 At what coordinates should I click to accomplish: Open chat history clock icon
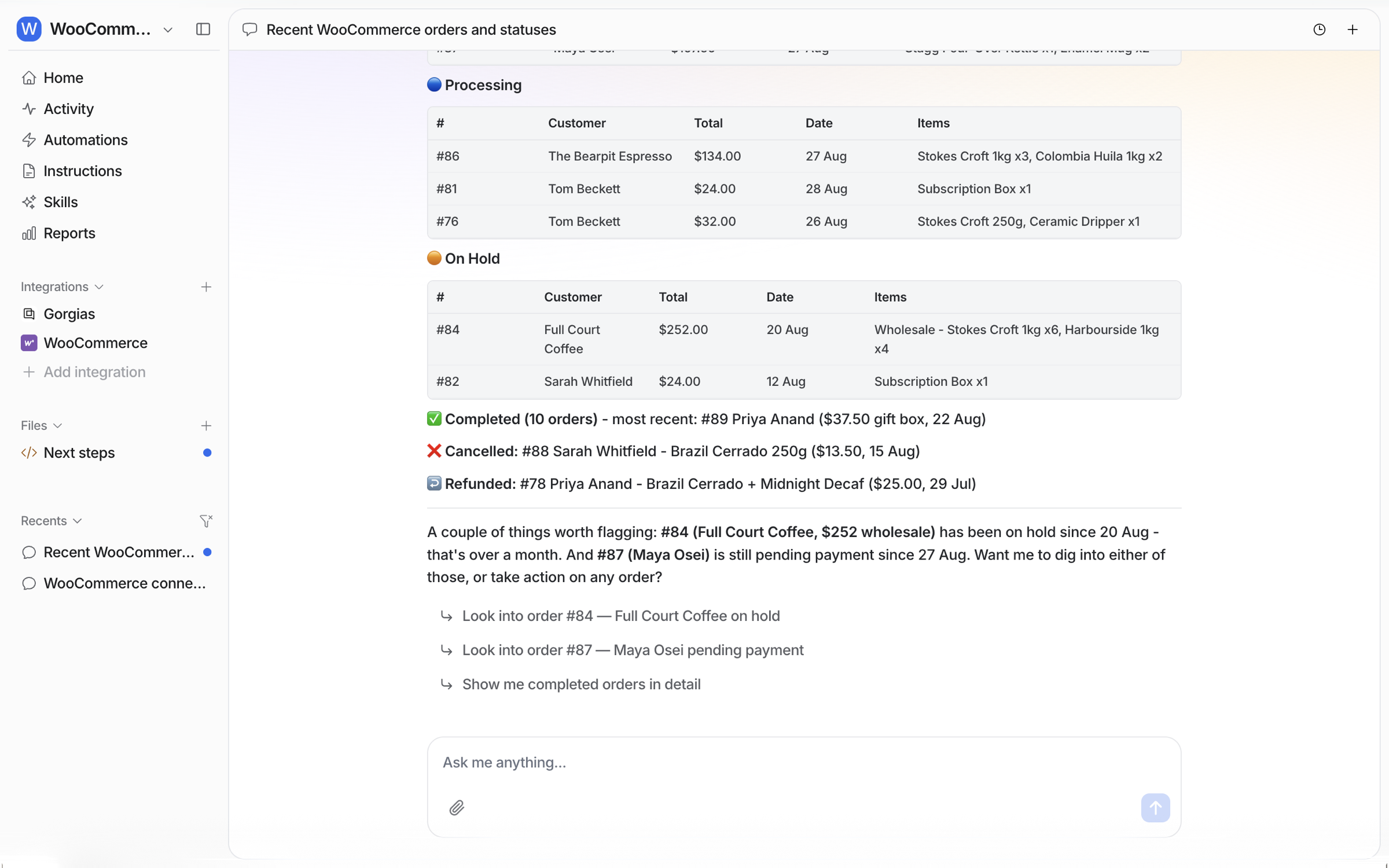(1319, 30)
